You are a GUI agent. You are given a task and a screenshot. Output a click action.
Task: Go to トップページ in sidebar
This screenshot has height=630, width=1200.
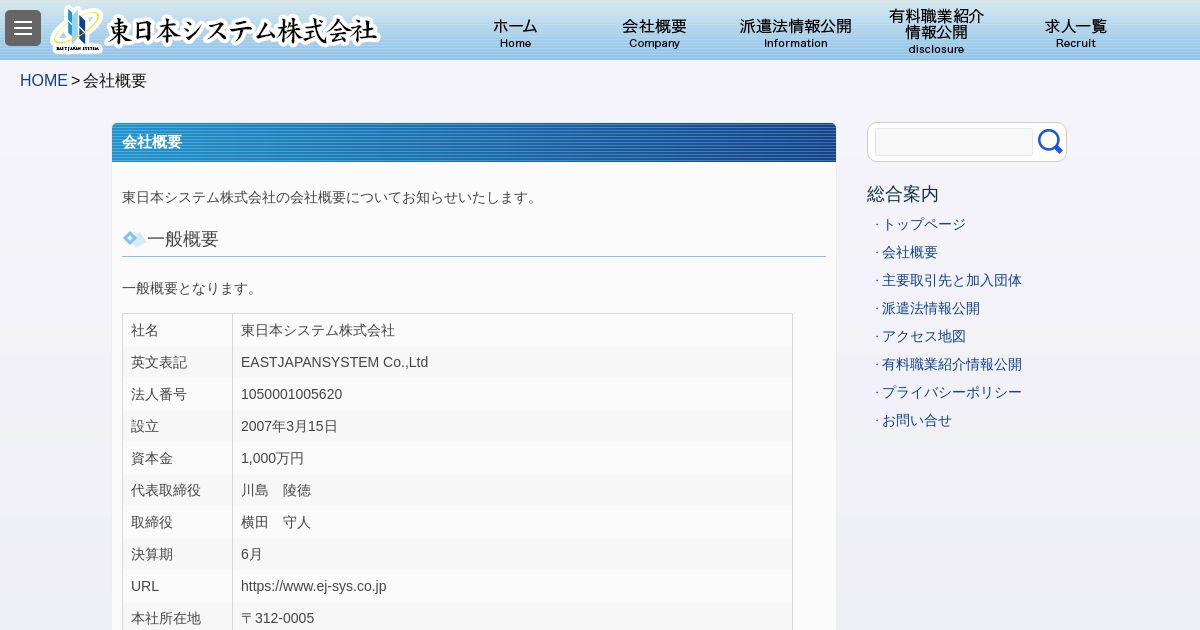point(924,224)
